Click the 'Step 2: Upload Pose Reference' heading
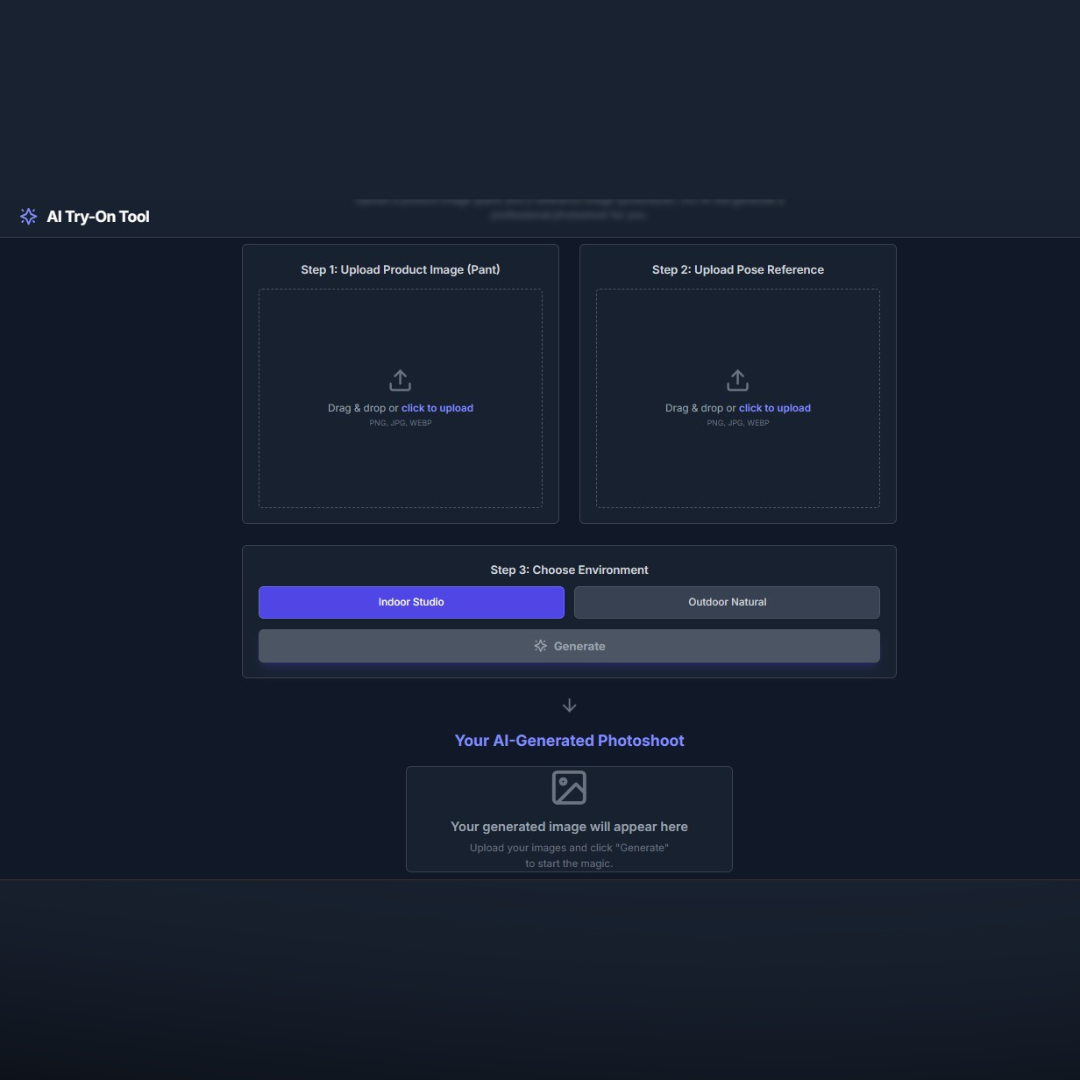Image resolution: width=1080 pixels, height=1080 pixels. point(738,270)
